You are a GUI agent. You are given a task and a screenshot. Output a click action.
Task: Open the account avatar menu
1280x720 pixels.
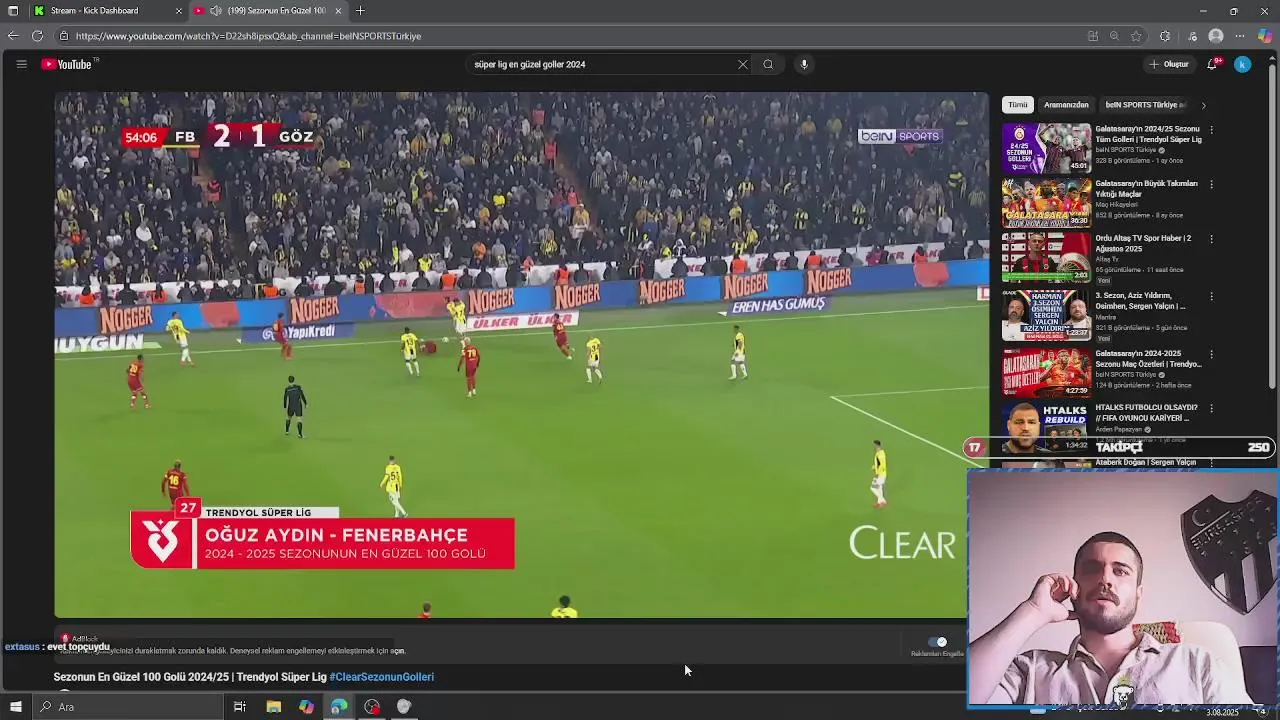coord(1242,64)
